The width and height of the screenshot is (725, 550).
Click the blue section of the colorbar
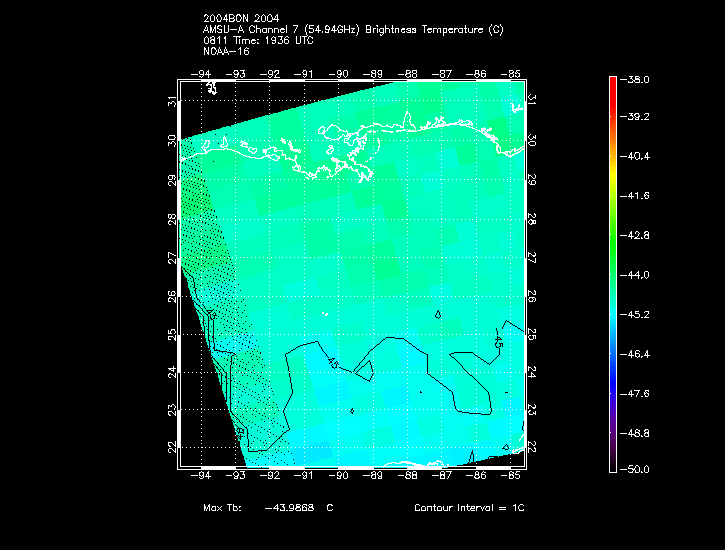[614, 385]
